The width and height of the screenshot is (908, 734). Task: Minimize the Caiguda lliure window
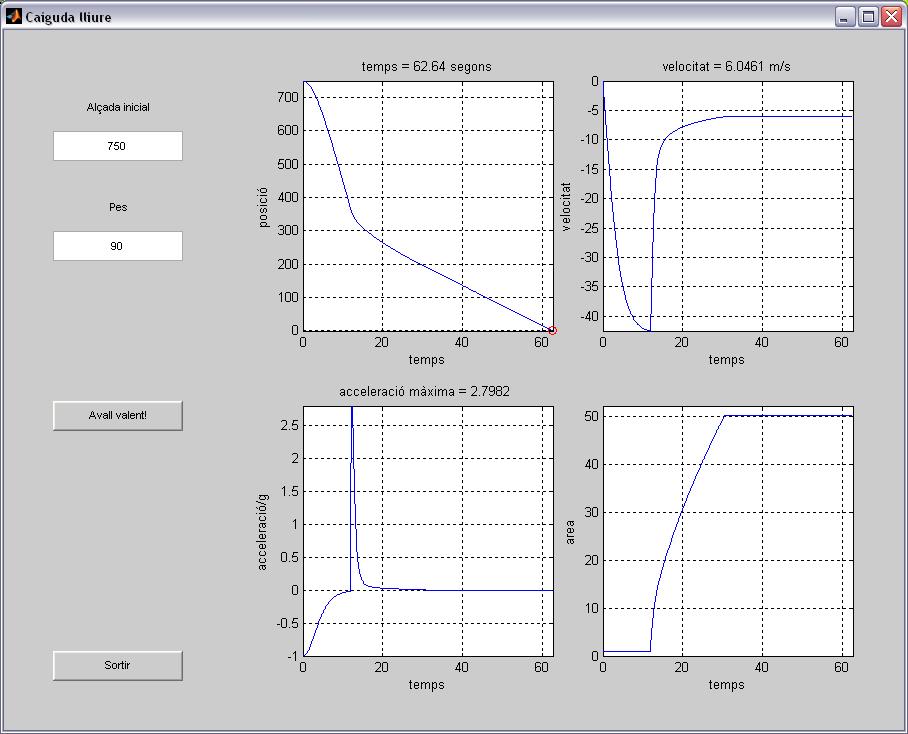[846, 16]
